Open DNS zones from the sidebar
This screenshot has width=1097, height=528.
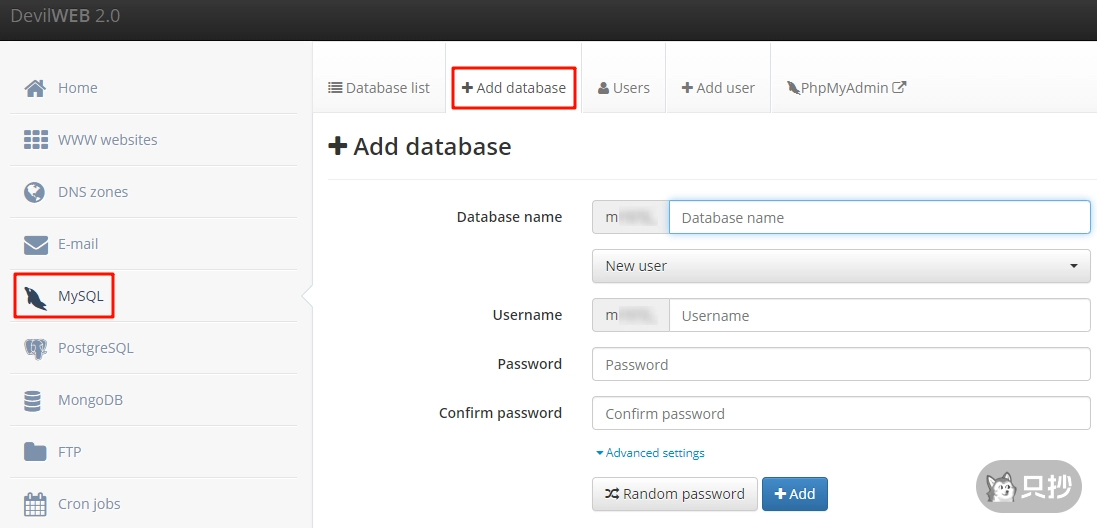point(153,192)
